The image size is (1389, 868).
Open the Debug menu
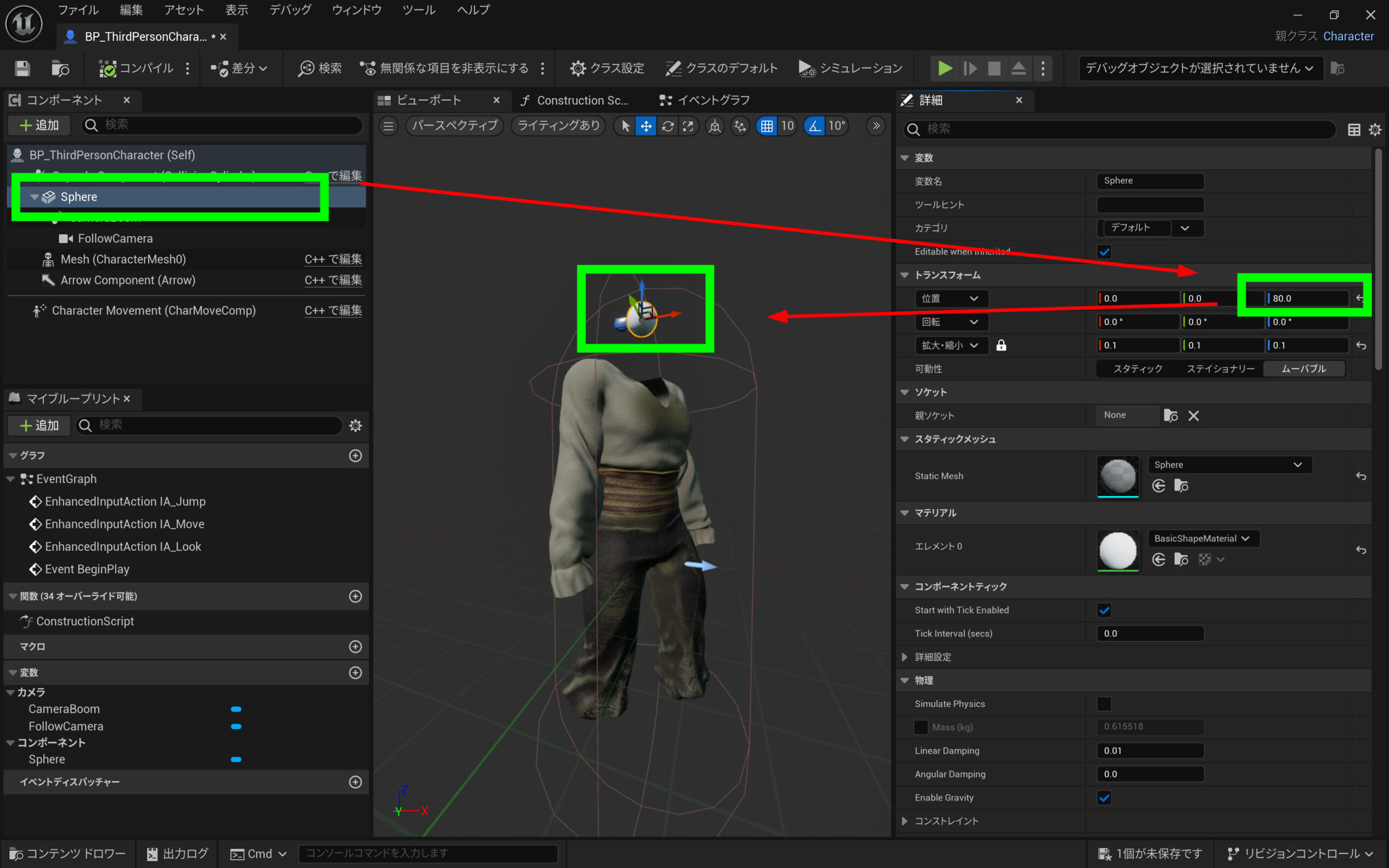pos(290,10)
